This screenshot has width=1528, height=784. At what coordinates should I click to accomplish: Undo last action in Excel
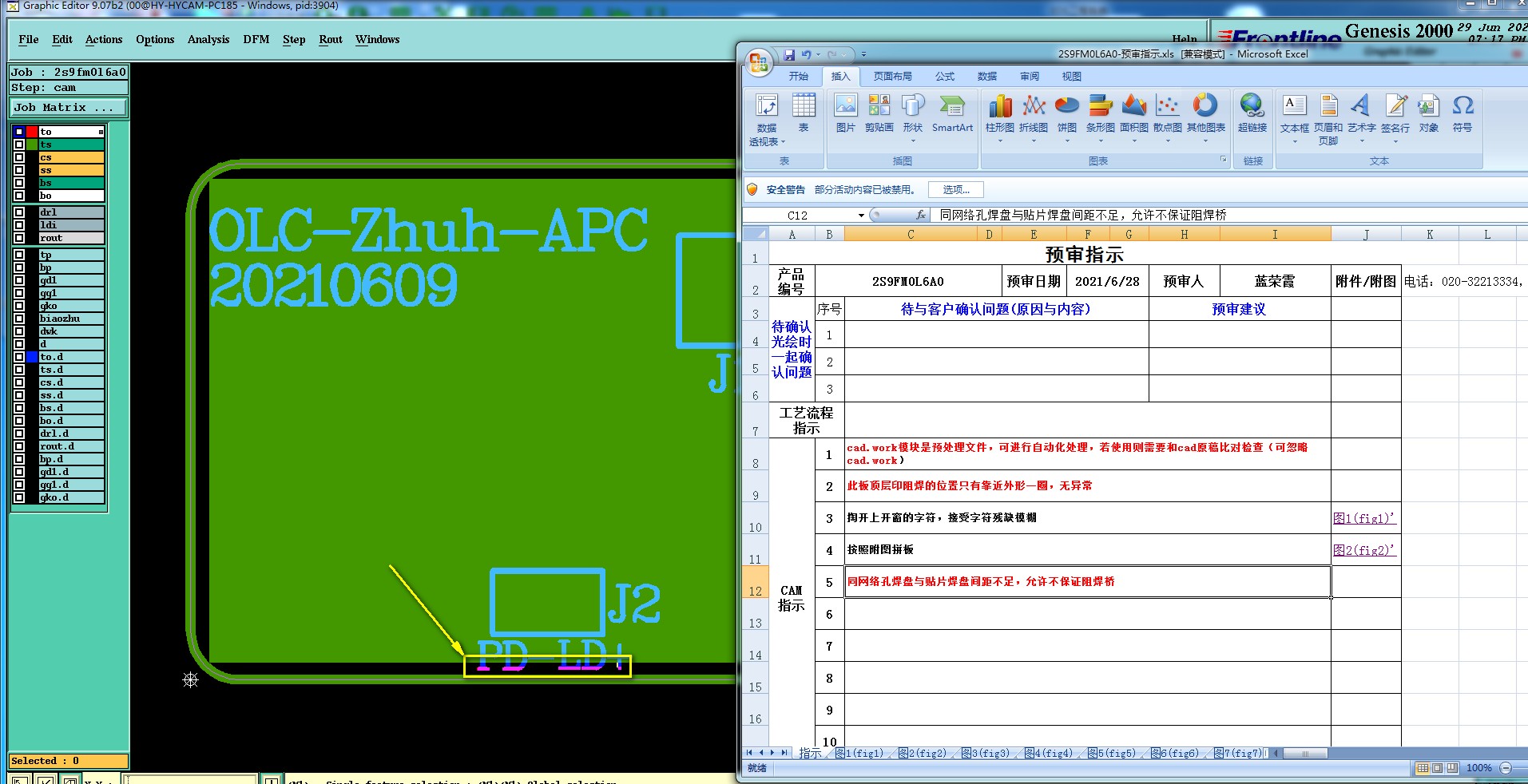coord(806,54)
